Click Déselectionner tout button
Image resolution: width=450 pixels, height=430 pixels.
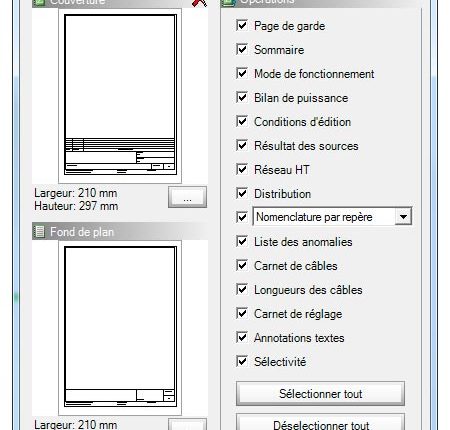pyautogui.click(x=320, y=422)
